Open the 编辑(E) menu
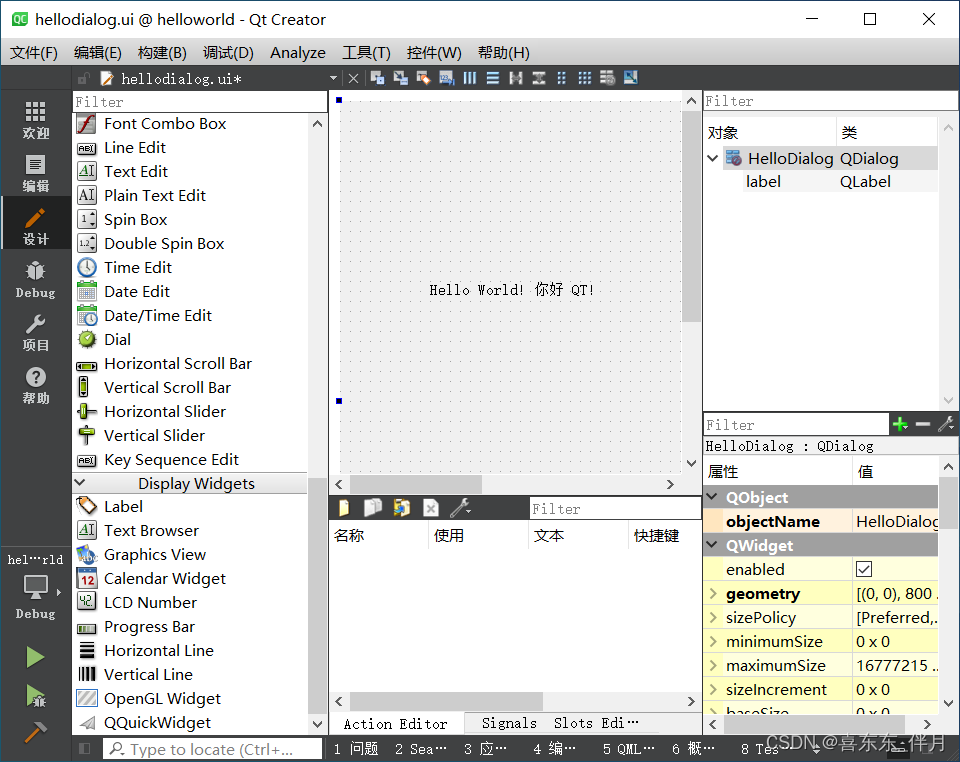The width and height of the screenshot is (960, 762). (x=97, y=53)
